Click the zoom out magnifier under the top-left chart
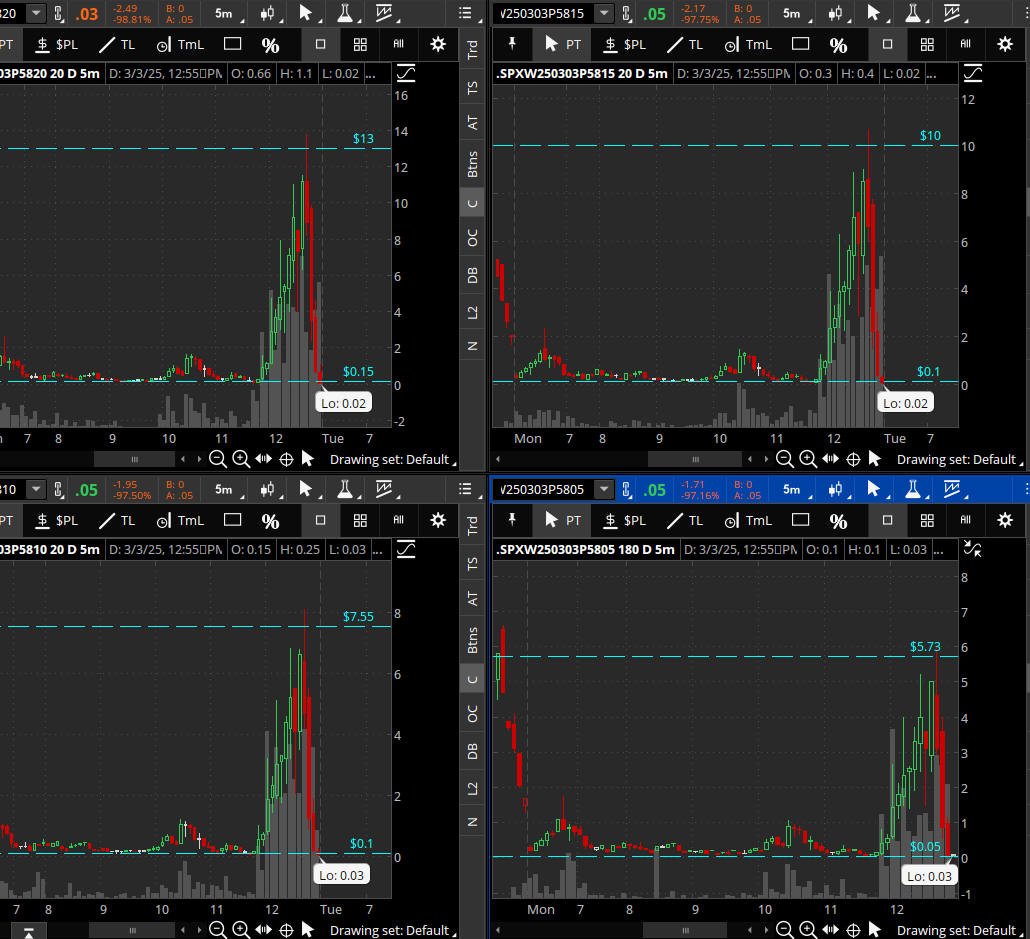 (217, 459)
